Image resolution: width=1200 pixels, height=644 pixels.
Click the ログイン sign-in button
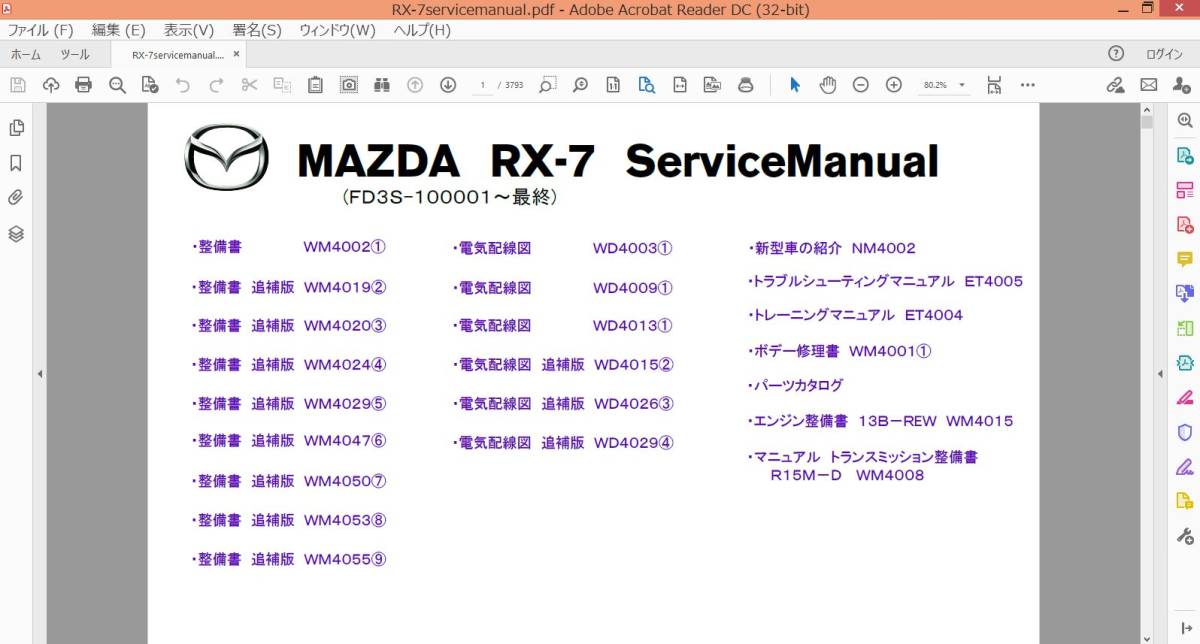(1164, 54)
